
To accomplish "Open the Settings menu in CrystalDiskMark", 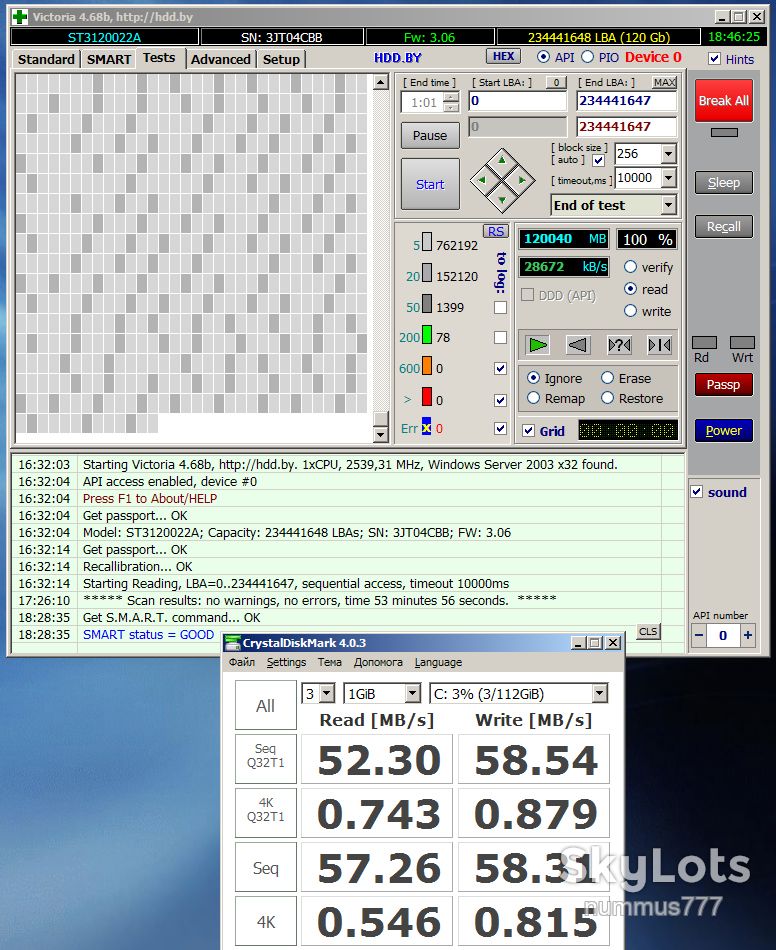I will point(286,662).
